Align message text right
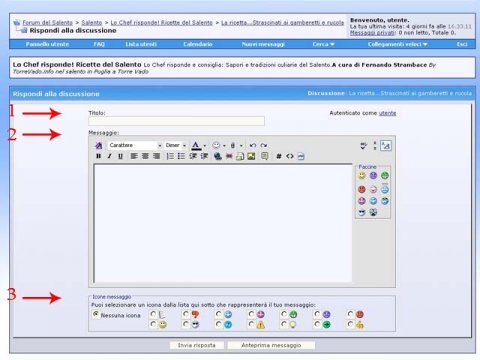Image resolution: width=480 pixels, height=360 pixels. (x=156, y=156)
